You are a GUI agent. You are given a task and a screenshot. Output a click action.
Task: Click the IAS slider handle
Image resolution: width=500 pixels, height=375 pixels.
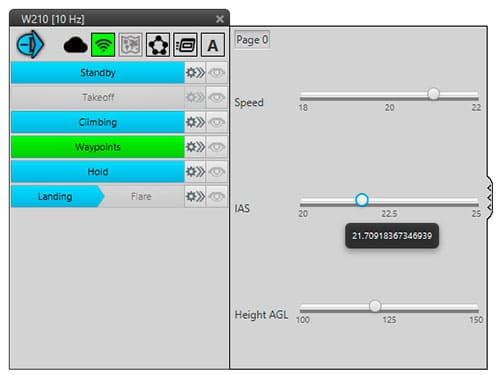pos(362,200)
